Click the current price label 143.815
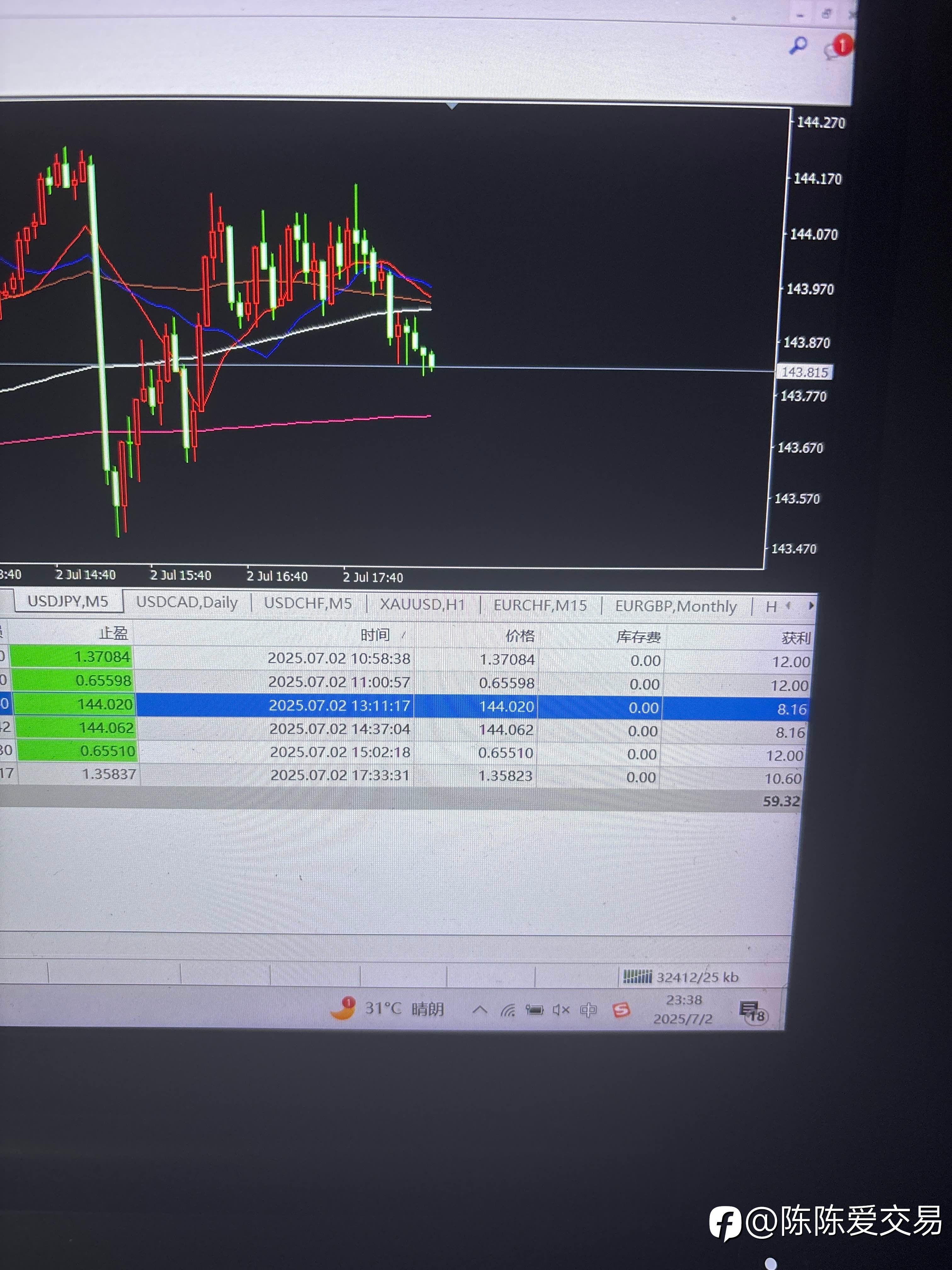This screenshot has width=952, height=1270. pyautogui.click(x=805, y=372)
